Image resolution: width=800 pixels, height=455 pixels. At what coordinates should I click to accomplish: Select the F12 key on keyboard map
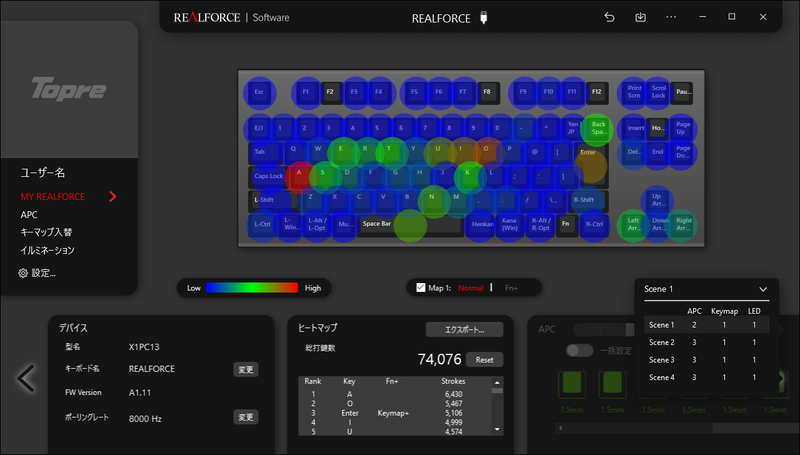596,92
